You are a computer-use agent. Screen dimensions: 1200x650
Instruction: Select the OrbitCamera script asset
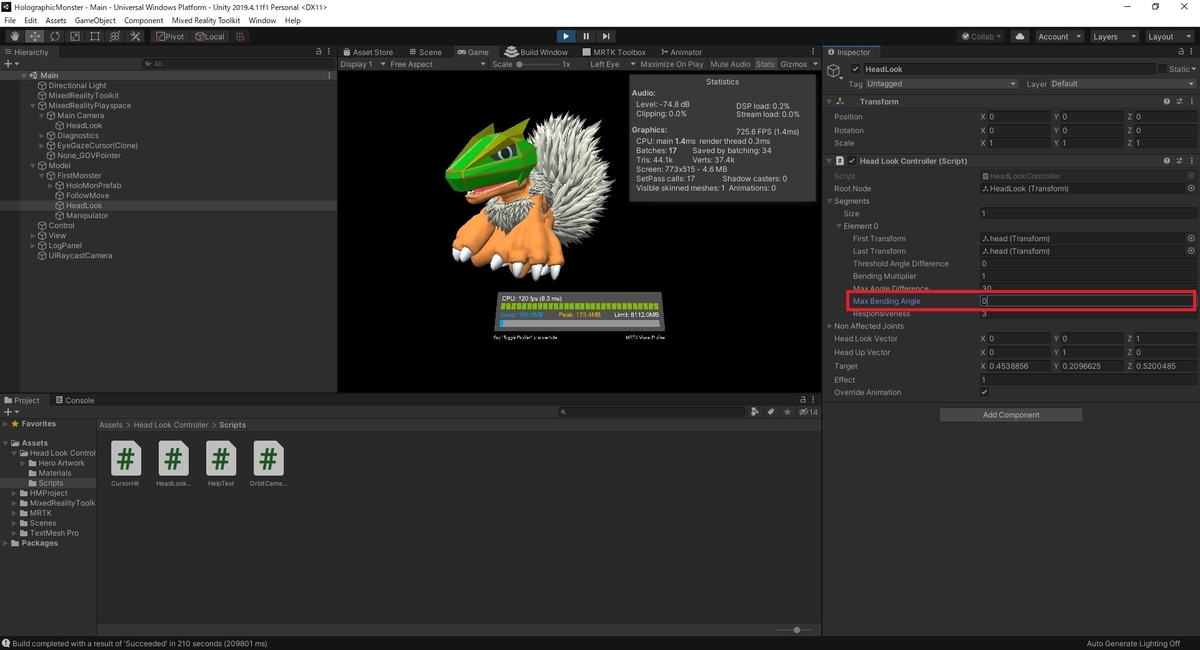point(268,464)
